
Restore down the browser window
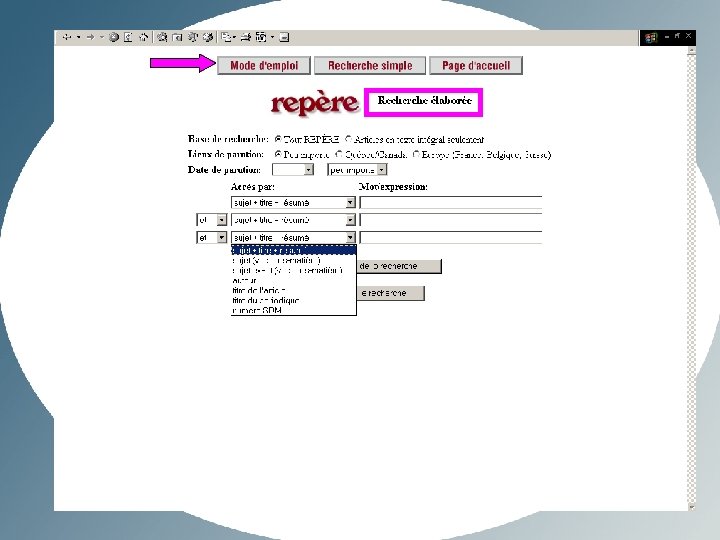pos(678,36)
